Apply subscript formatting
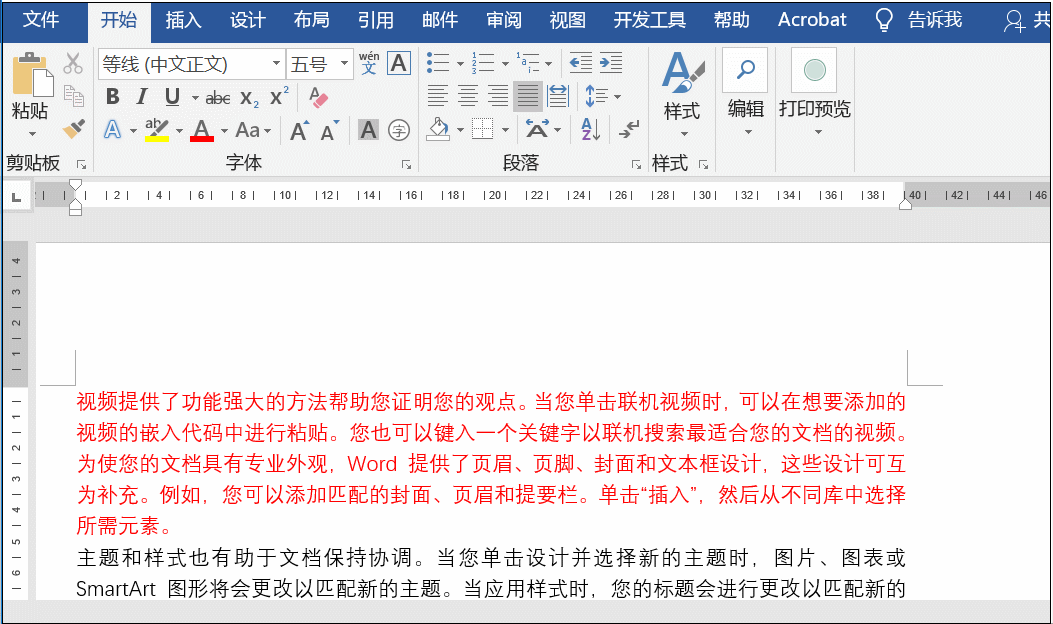Image resolution: width=1053 pixels, height=624 pixels. [x=249, y=98]
